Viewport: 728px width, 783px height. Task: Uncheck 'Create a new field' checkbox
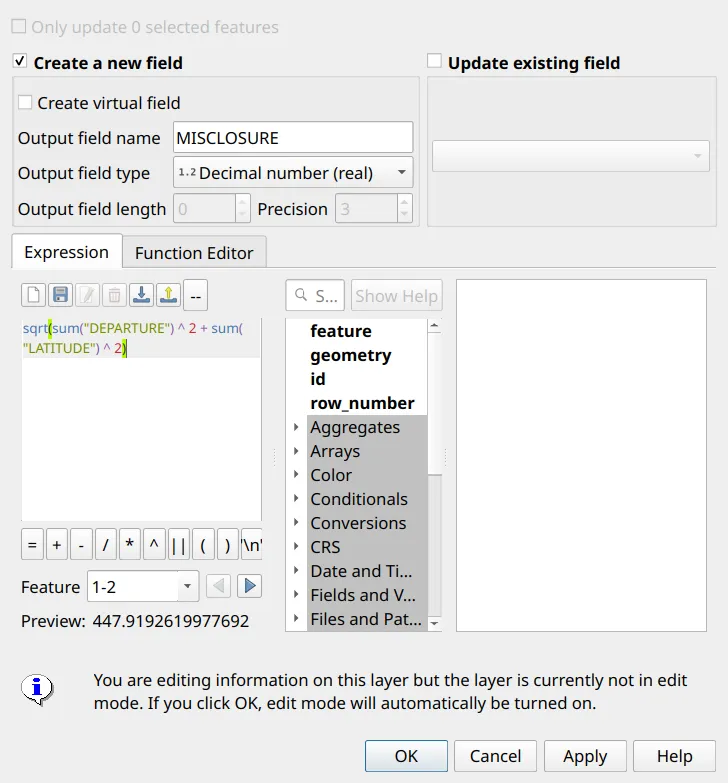19,61
